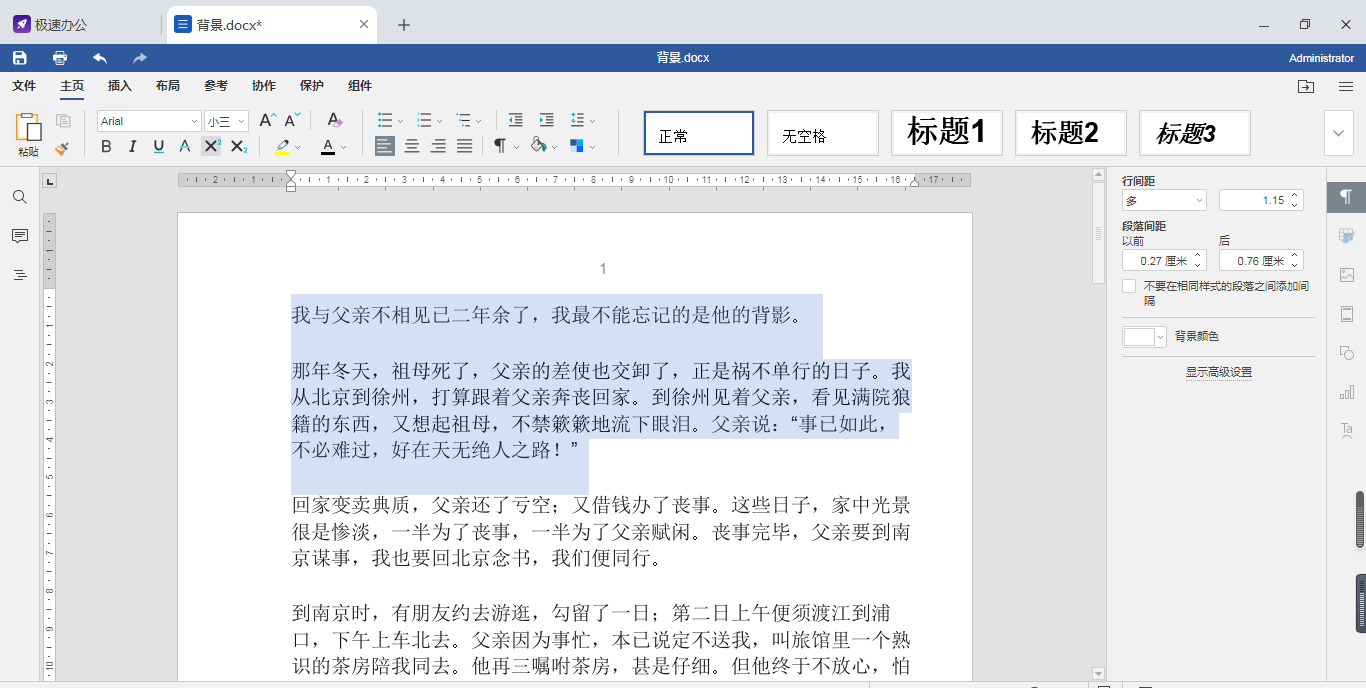
Task: Undo the last action
Action: pos(100,58)
